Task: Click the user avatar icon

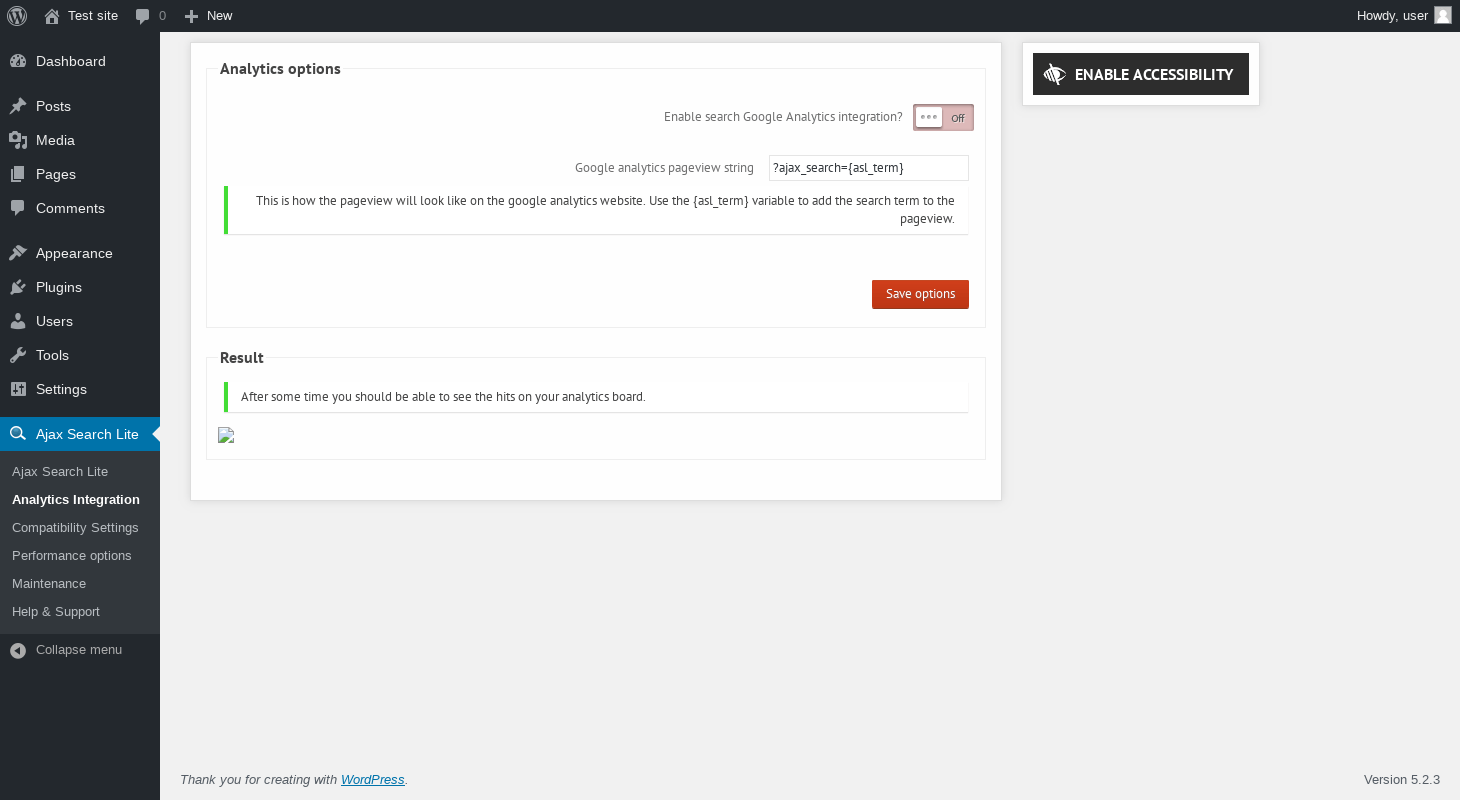Action: [1442, 15]
